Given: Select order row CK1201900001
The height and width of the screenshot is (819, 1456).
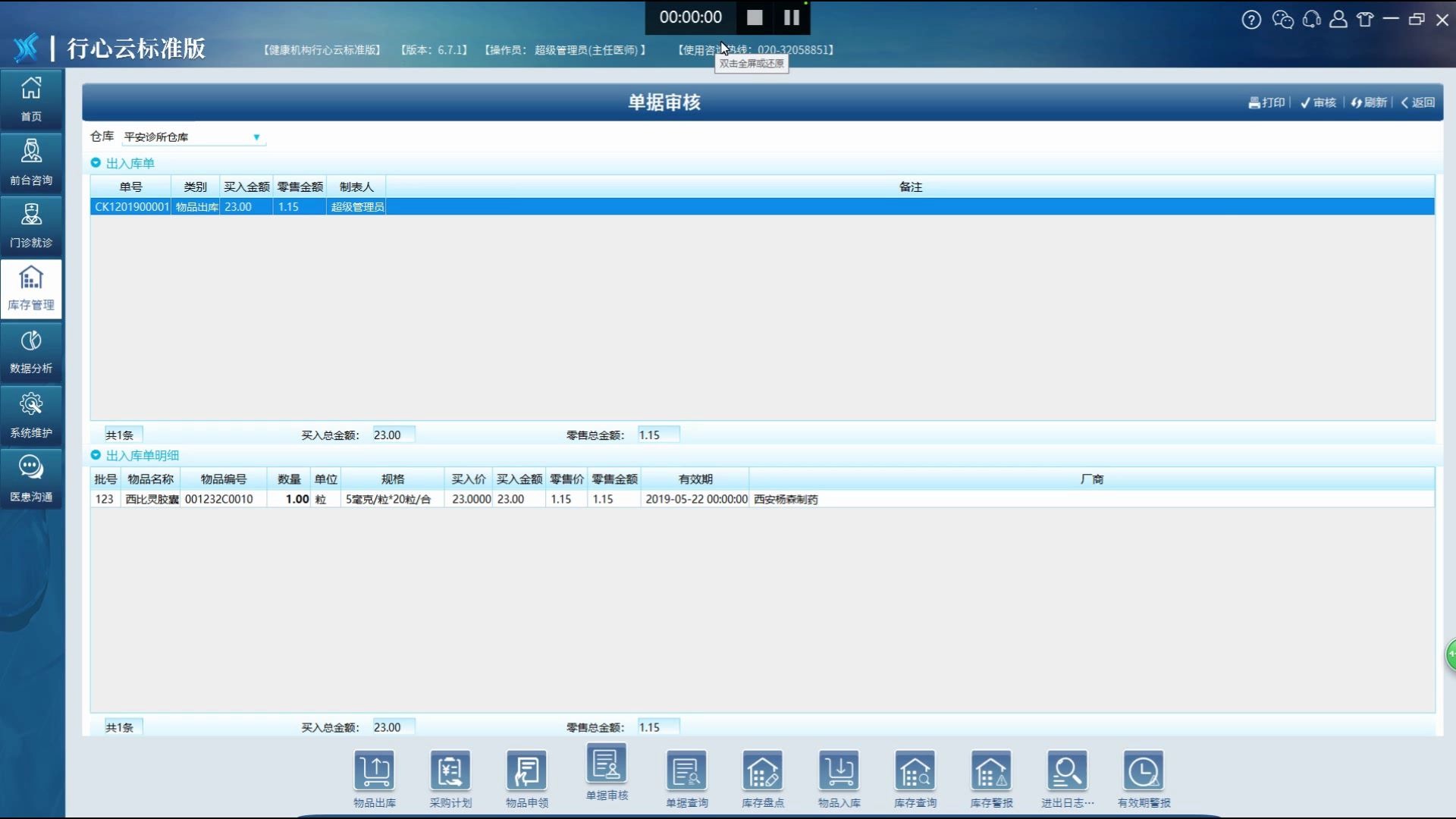Looking at the screenshot, I should pyautogui.click(x=131, y=206).
